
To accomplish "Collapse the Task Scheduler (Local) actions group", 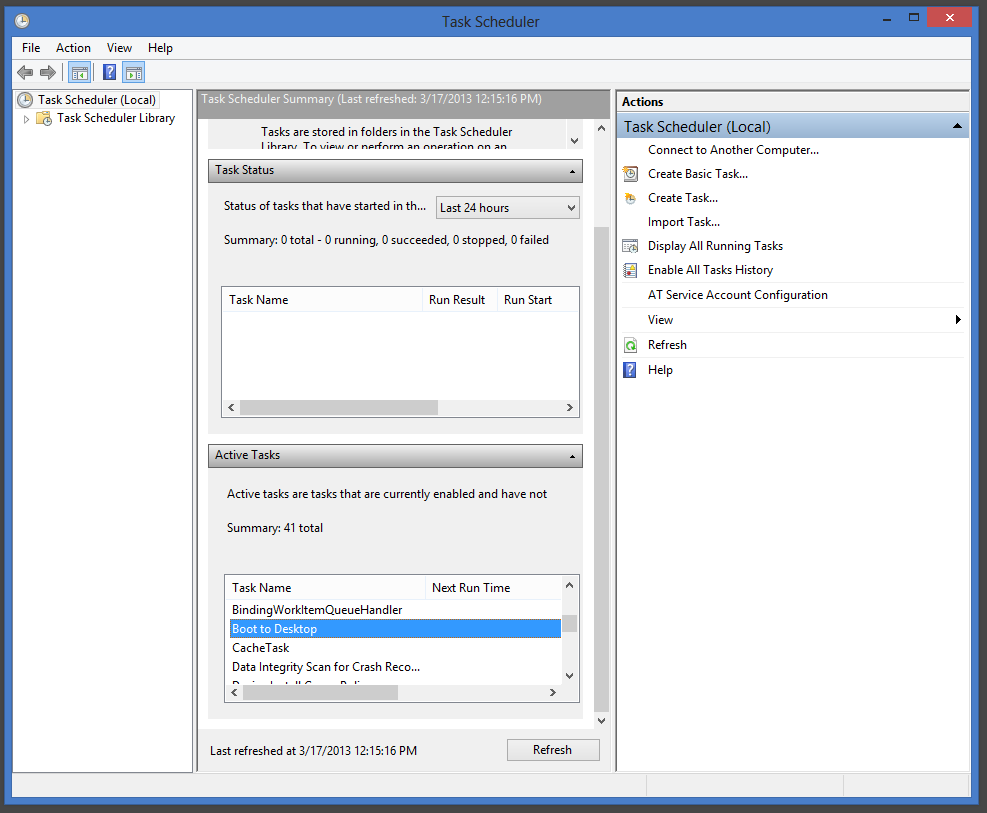I will (957, 126).
